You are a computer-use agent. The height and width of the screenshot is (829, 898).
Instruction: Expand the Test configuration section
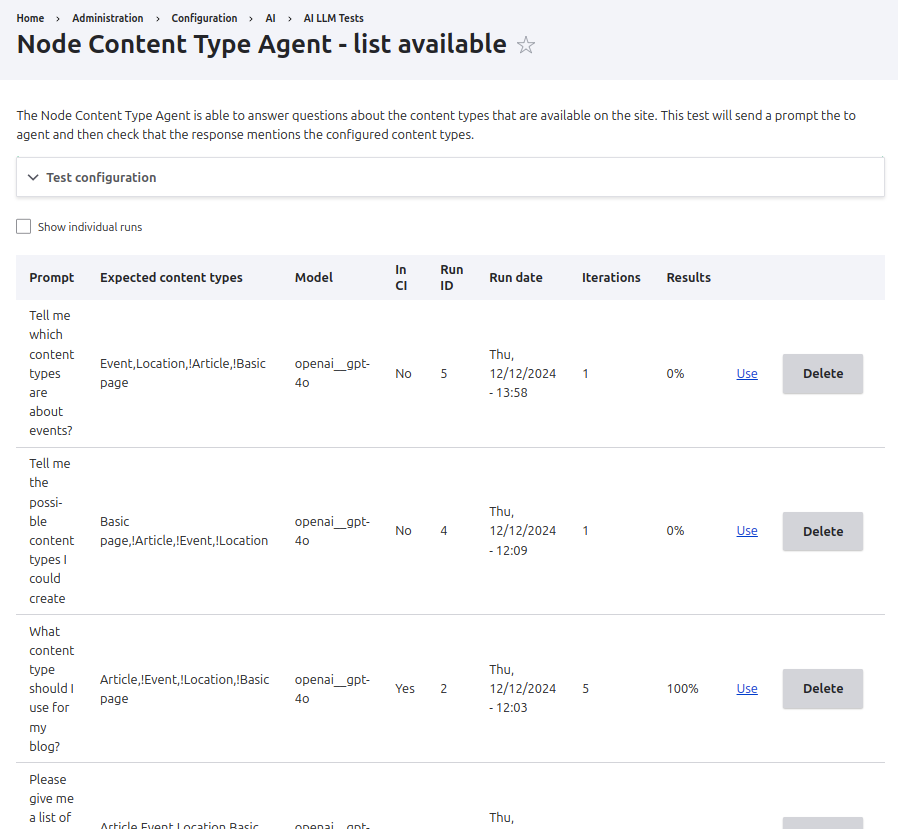[x=101, y=177]
